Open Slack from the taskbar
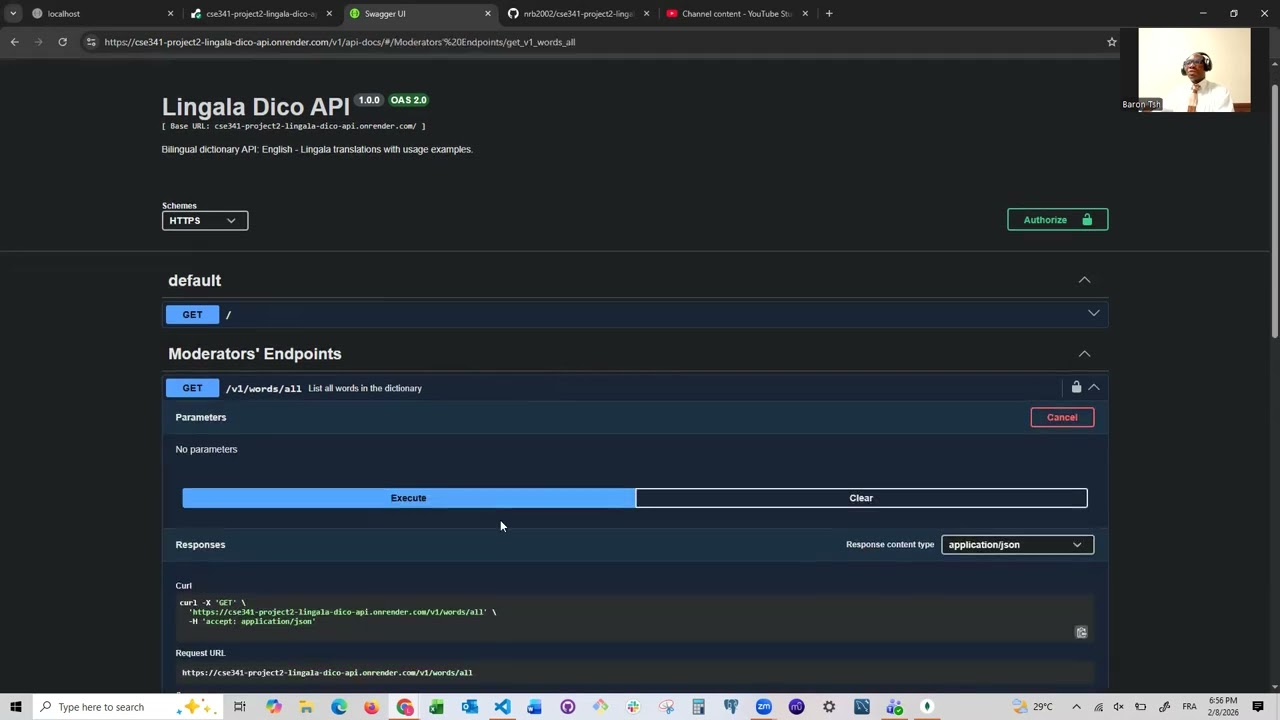Viewport: 1280px width, 720px height. [633, 707]
